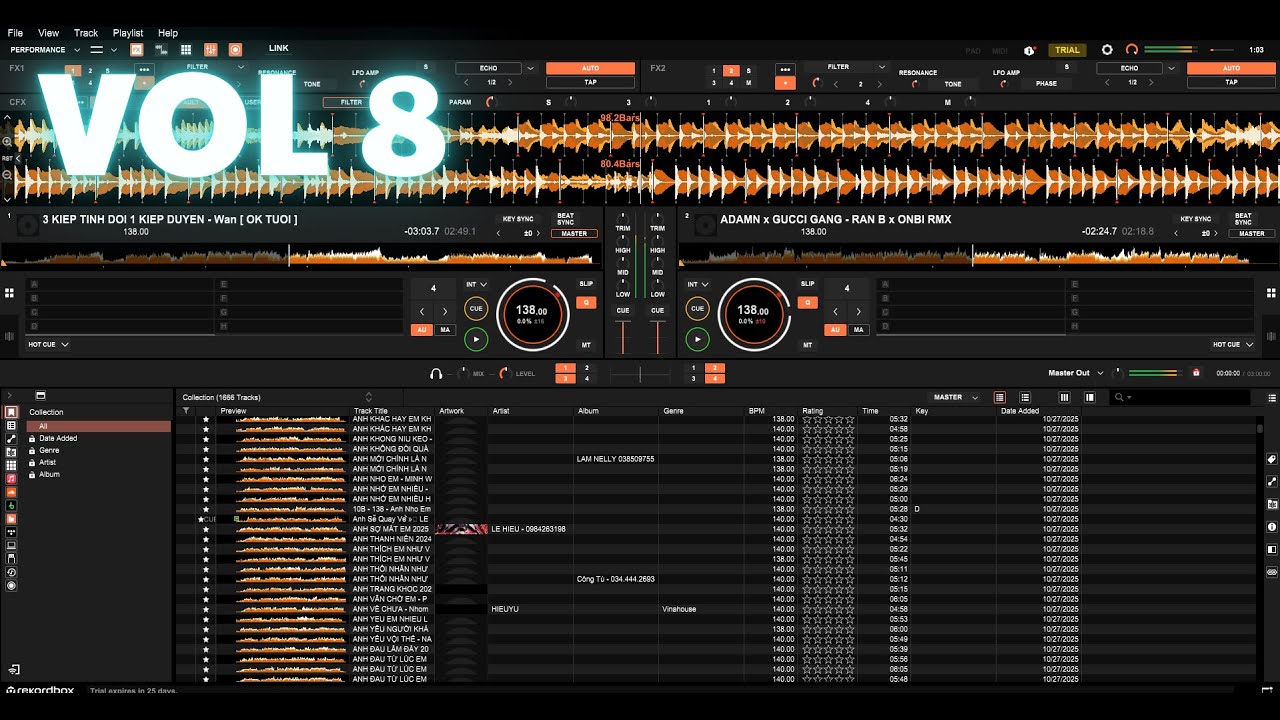Open deck 2 pad grid icon
This screenshot has width=1280, height=720.
coord(1271,293)
